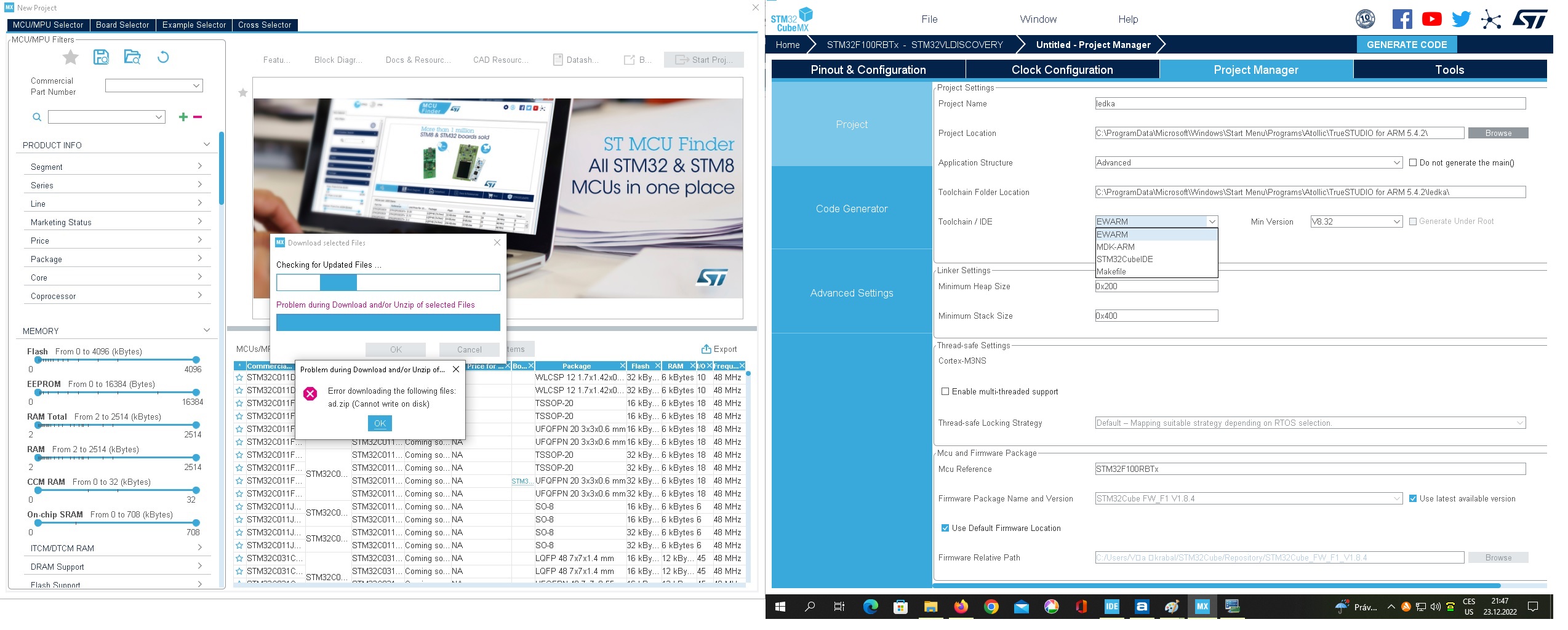
Task: Enable multi-threaded support checkbox
Action: [945, 392]
